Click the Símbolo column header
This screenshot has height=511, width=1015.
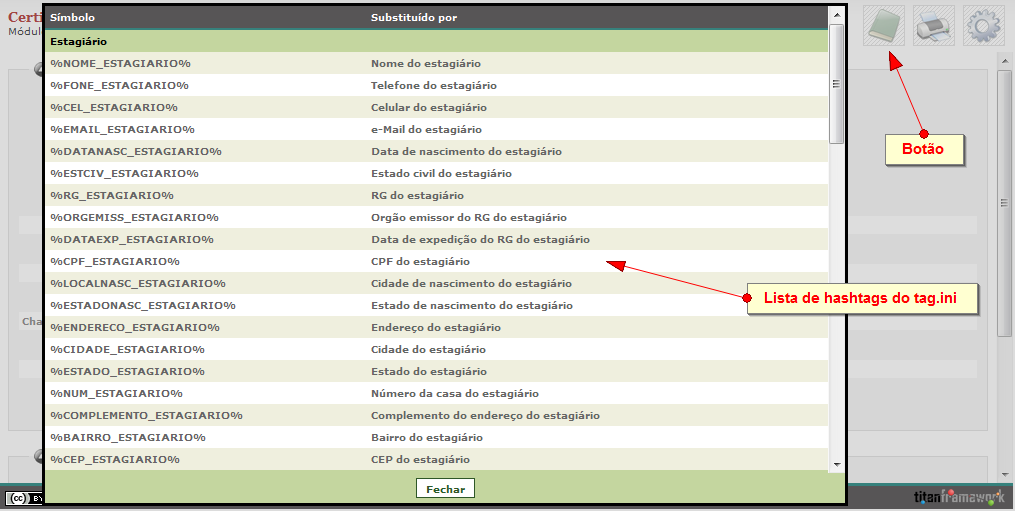coord(72,17)
